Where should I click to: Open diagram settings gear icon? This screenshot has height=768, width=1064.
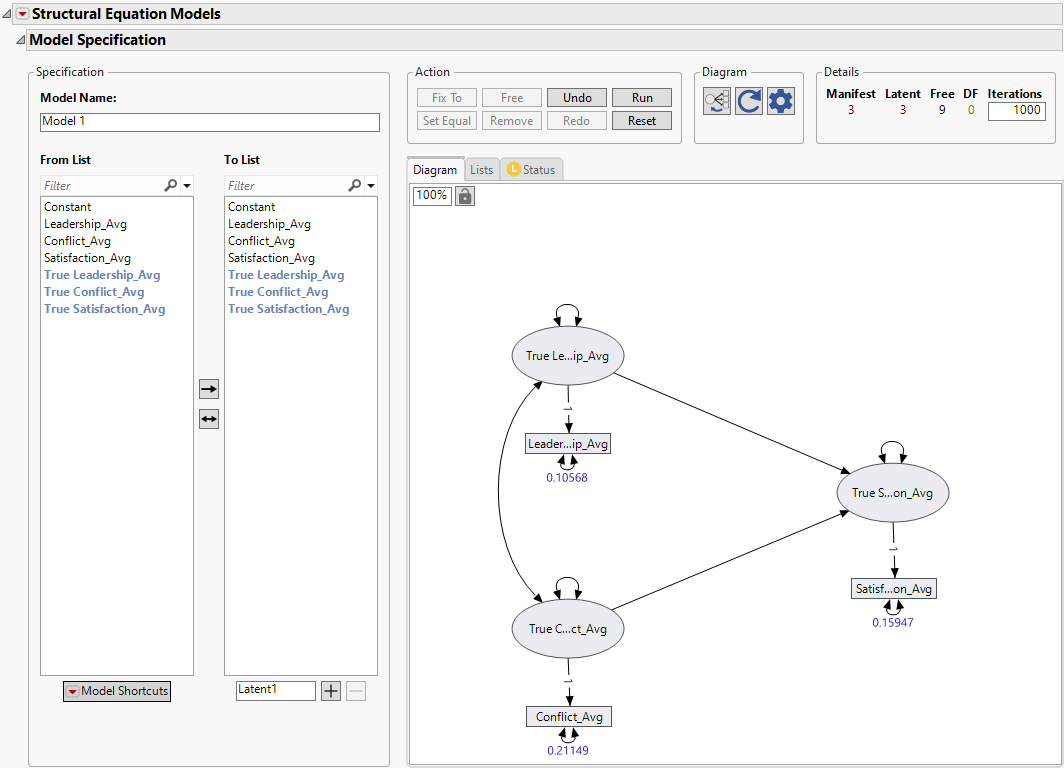pyautogui.click(x=781, y=101)
